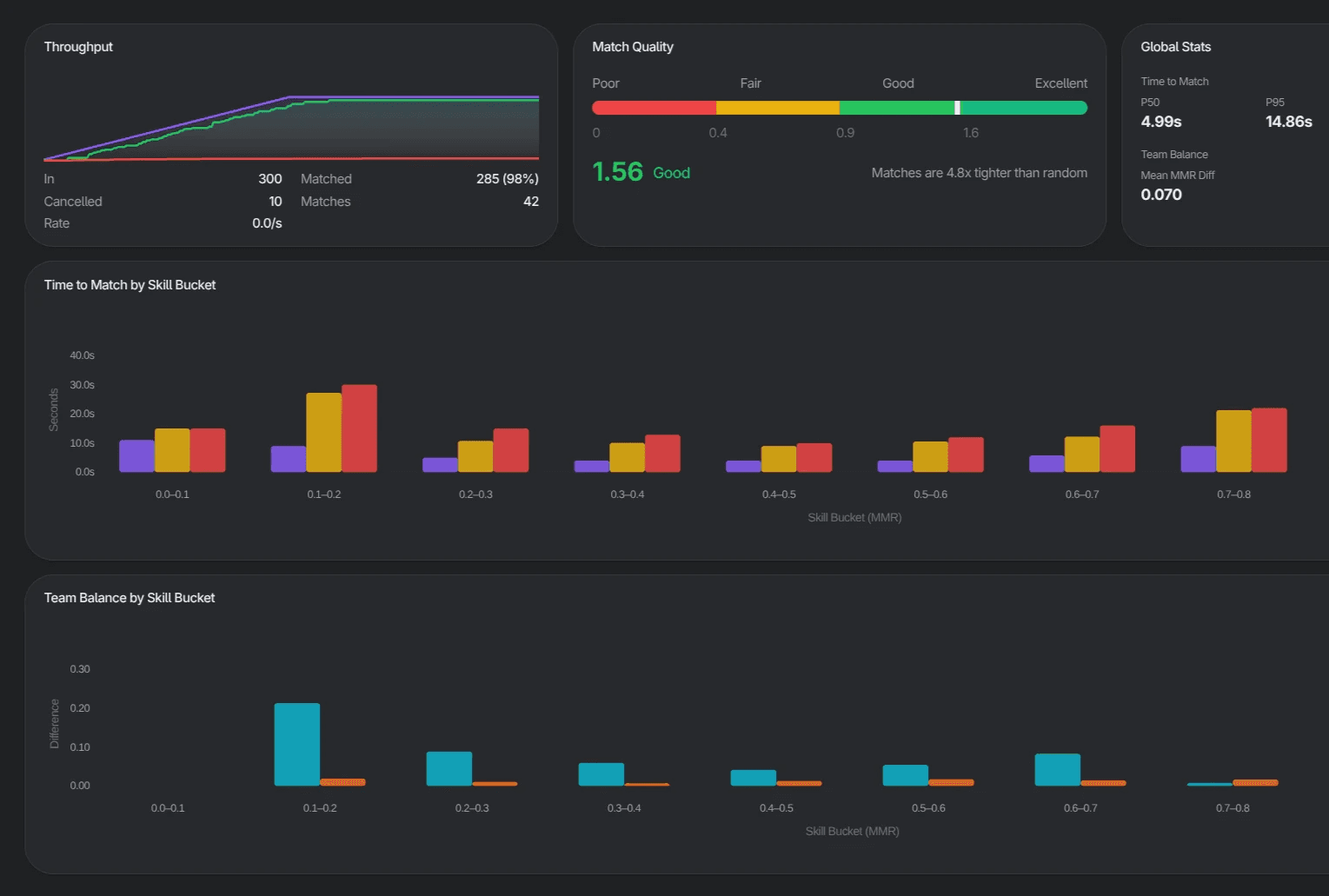Click the Time to Match by Skill Bucket title

click(130, 285)
